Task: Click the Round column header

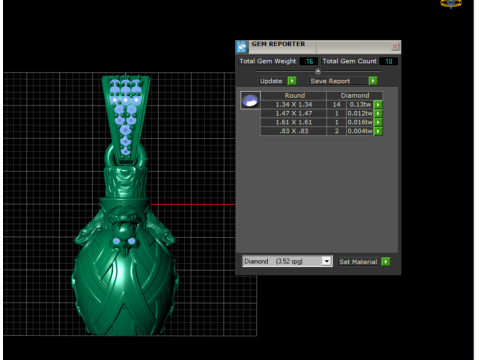Action: click(x=293, y=96)
